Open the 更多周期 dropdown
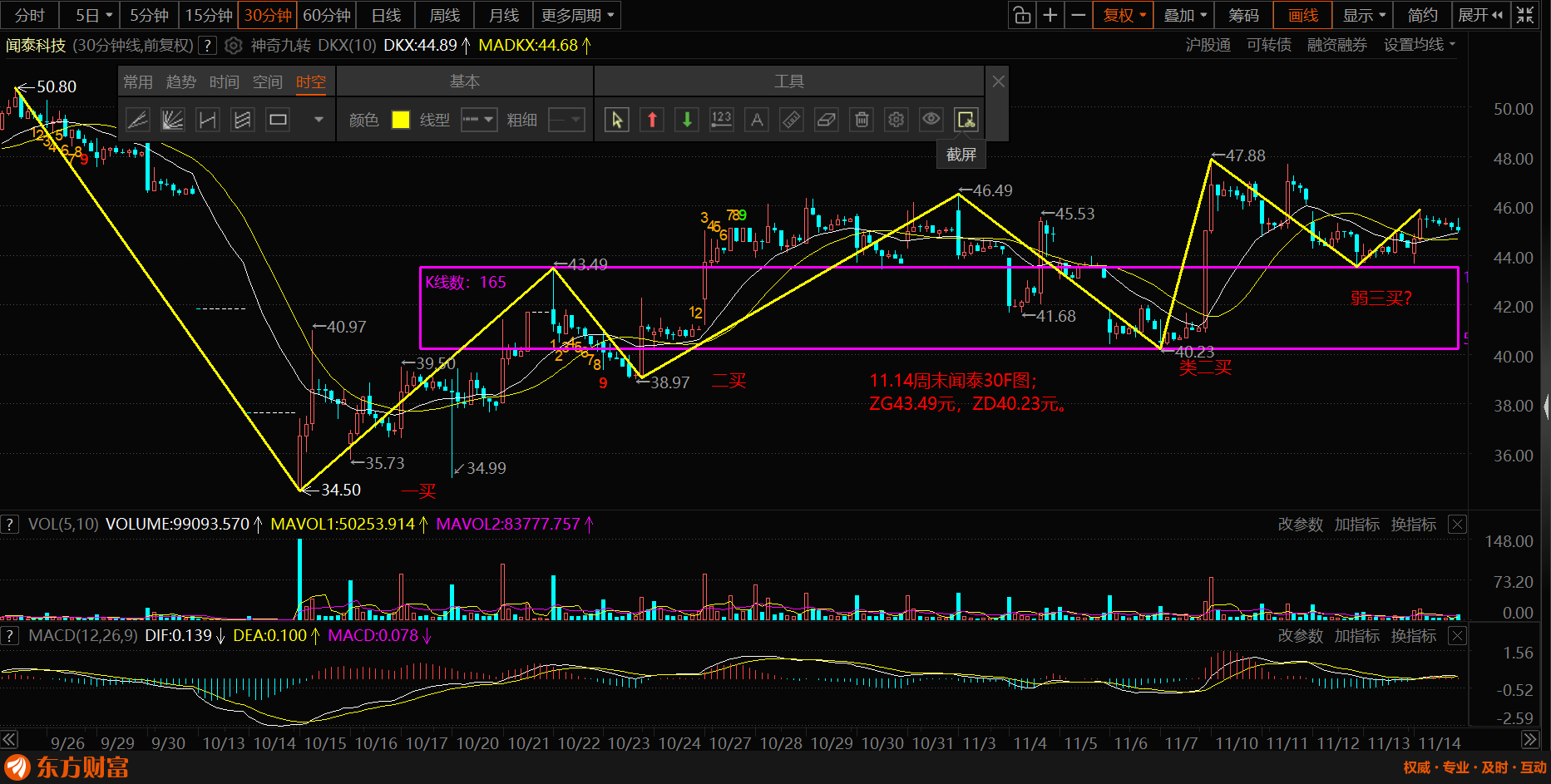This screenshot has width=1551, height=784. tap(577, 15)
